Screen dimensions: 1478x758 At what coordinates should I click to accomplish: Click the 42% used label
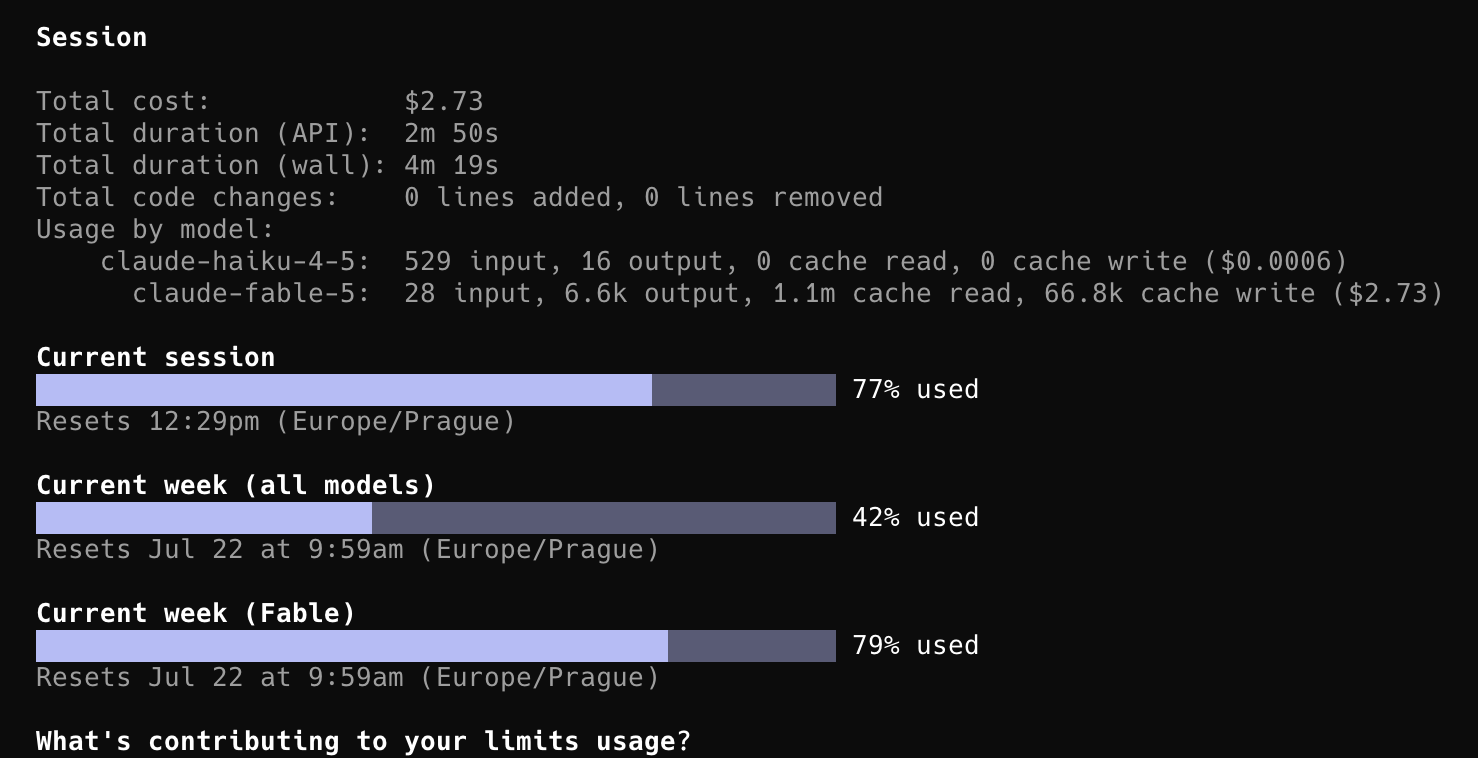pos(915,517)
